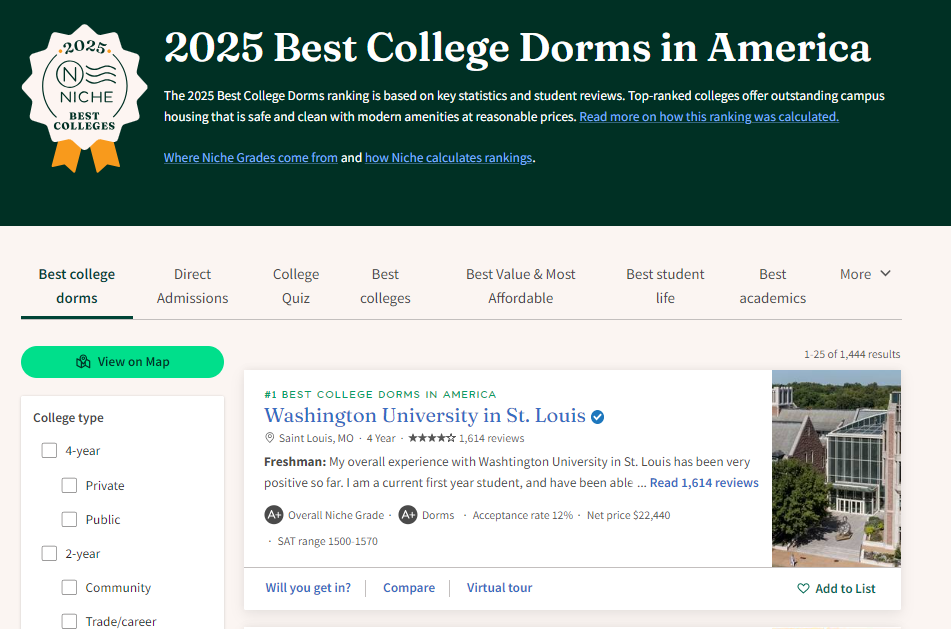This screenshot has width=951, height=629.
Task: Open the Best academics tab
Action: click(x=773, y=286)
